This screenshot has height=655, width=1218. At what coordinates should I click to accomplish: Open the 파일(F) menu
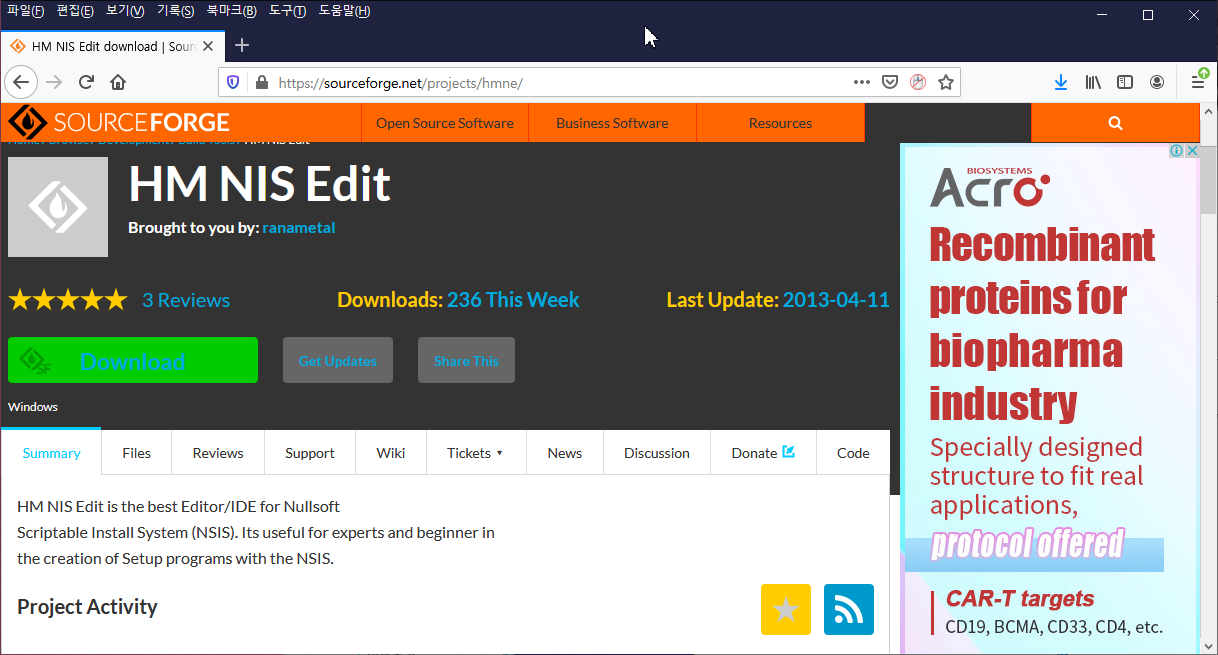(x=25, y=11)
